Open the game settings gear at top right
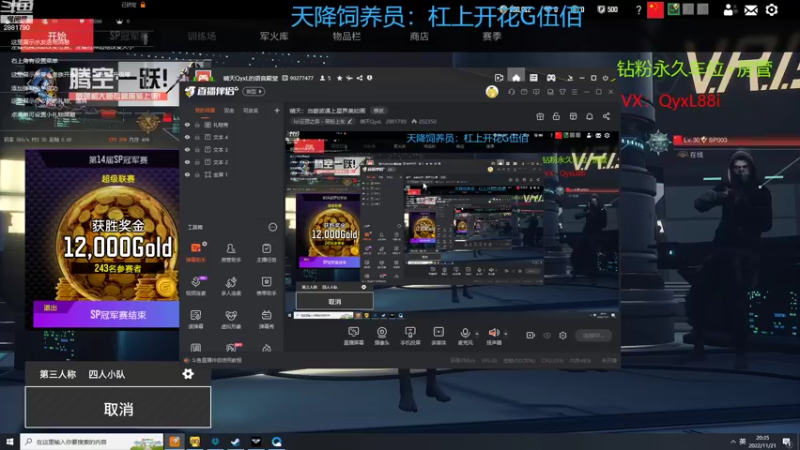800x450 pixels. point(771,10)
